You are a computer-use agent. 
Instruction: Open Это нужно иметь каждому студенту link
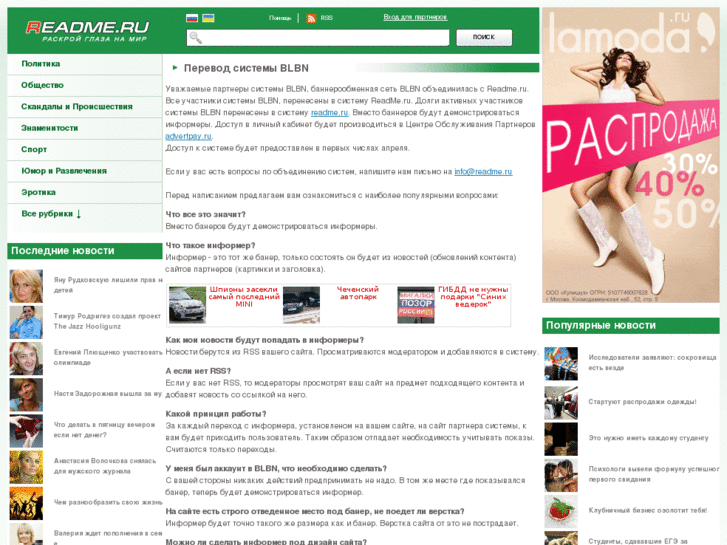[x=648, y=438]
